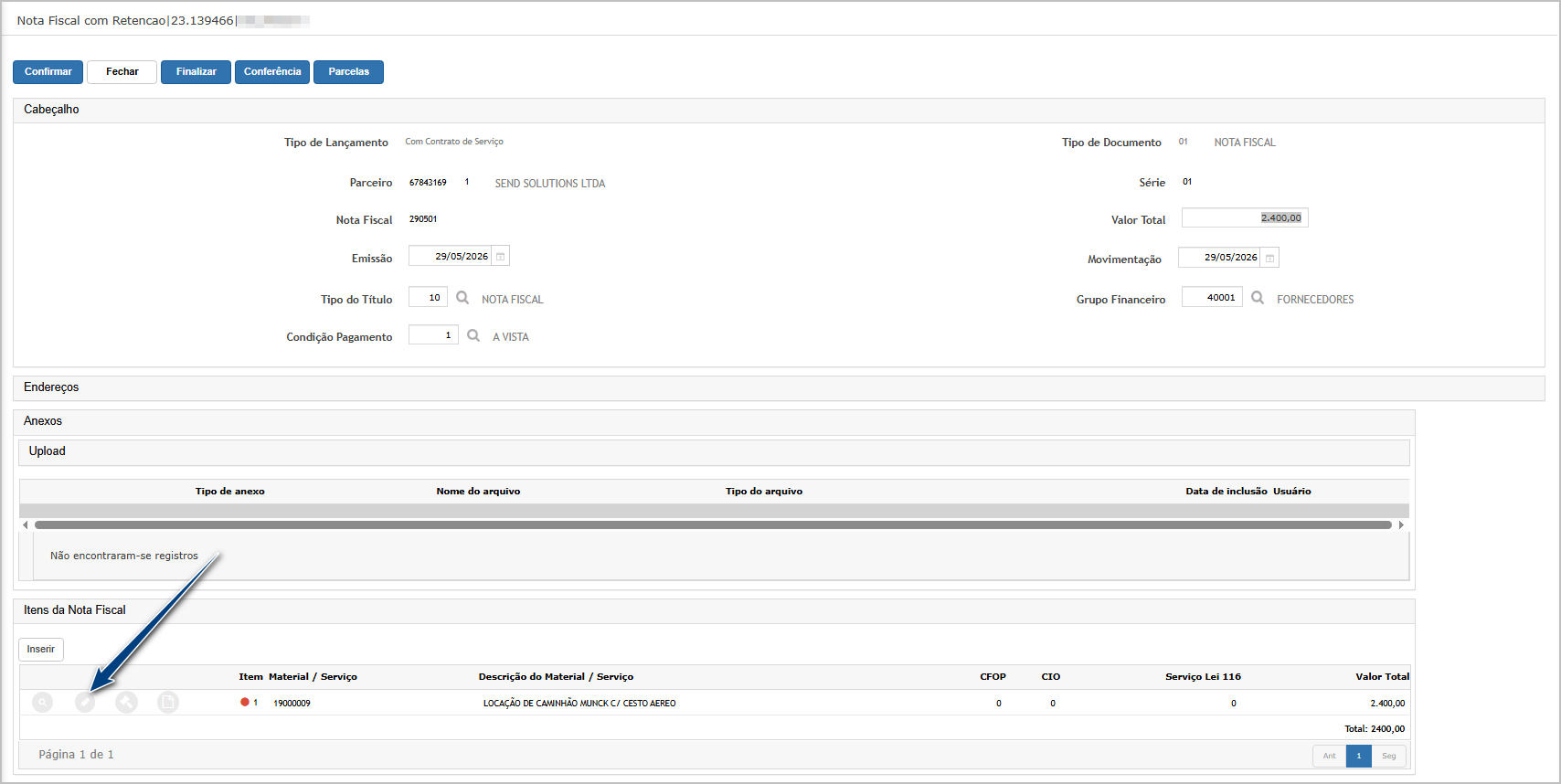Image resolution: width=1561 pixels, height=784 pixels.
Task: Search Condição Pagamento lookup magnifier
Action: click(473, 335)
